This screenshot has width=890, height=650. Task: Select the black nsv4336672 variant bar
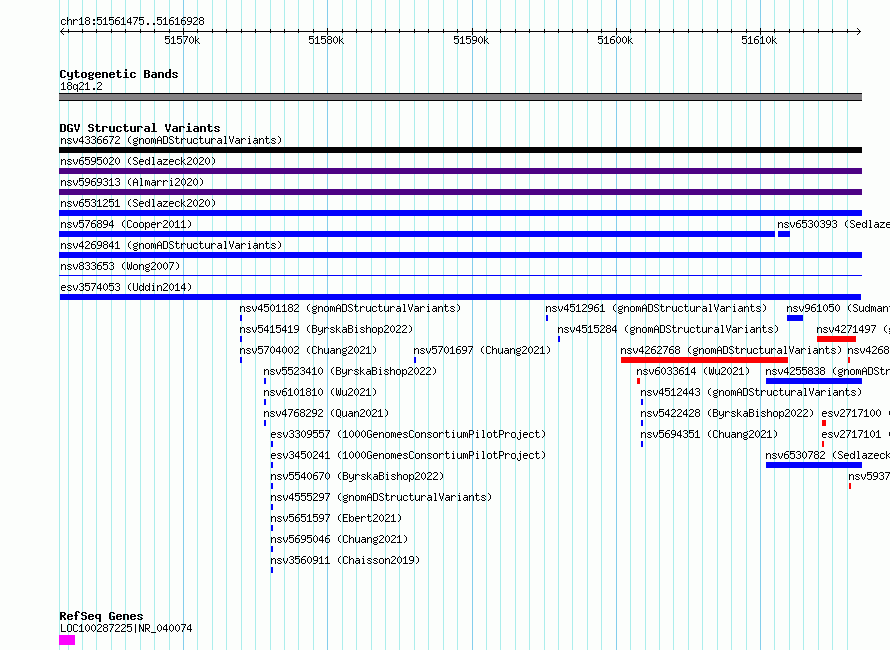[x=460, y=150]
